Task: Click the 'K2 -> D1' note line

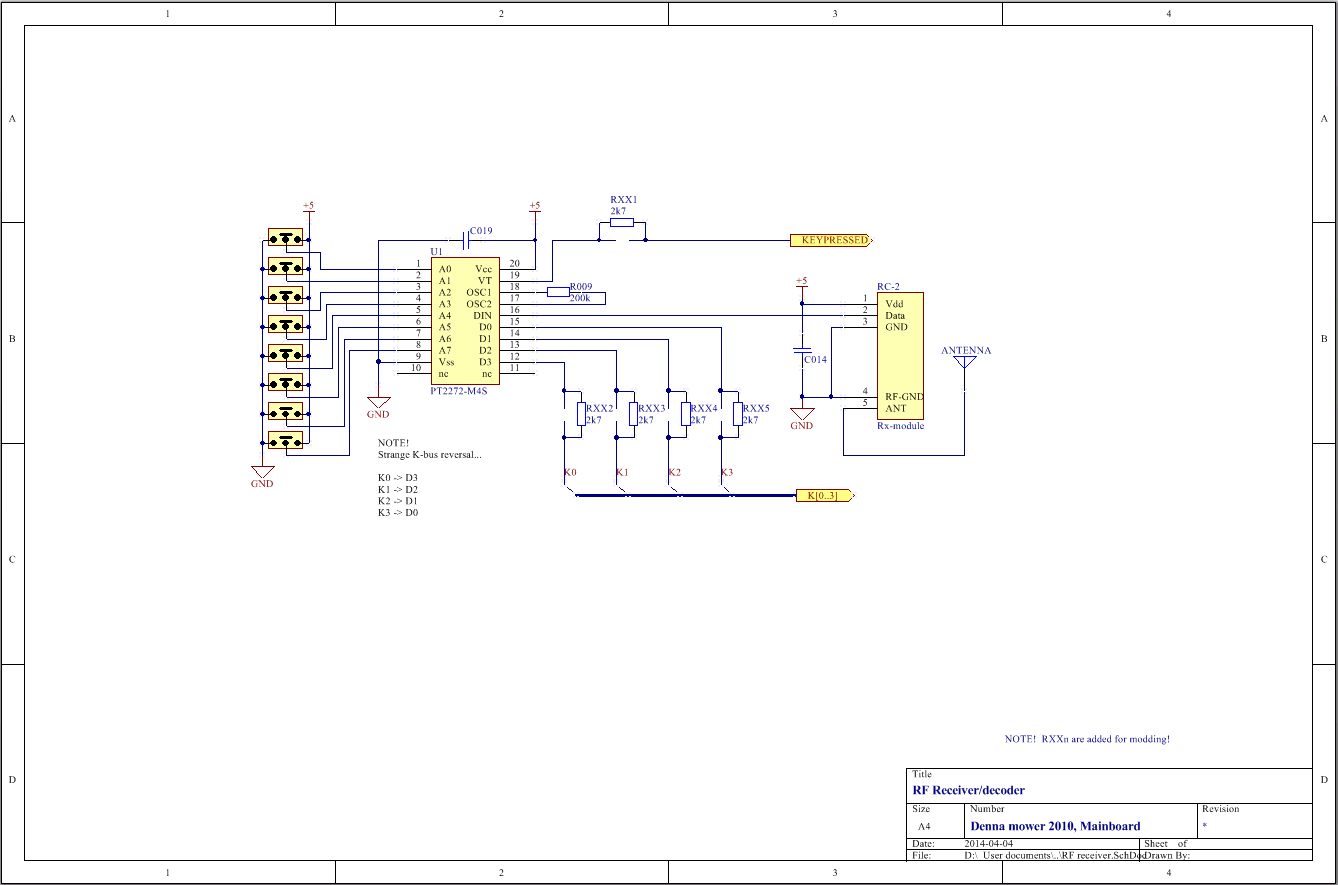Action: [x=398, y=501]
